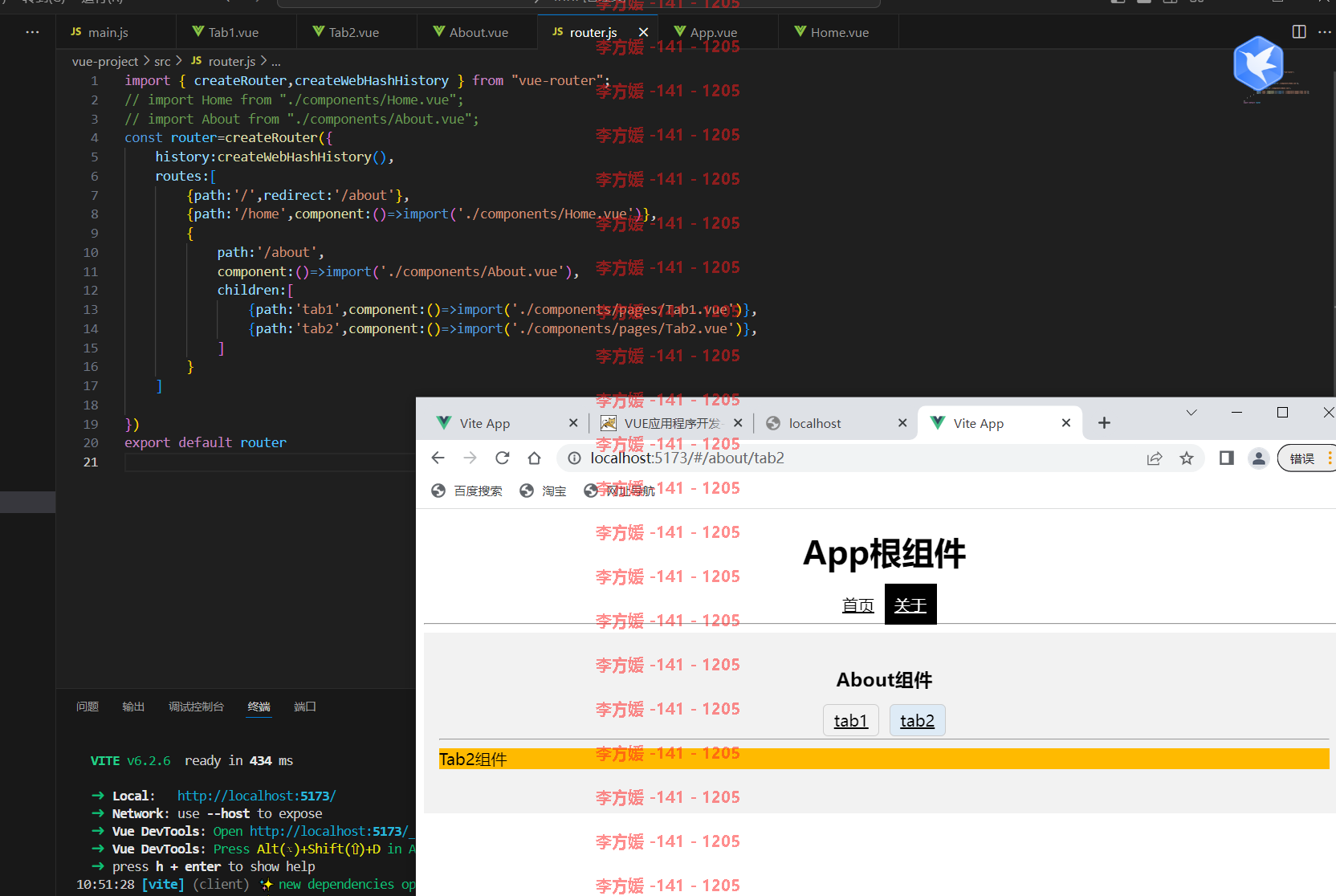Select vue-project in the breadcrumb
This screenshot has height=896, width=1336.
point(105,61)
